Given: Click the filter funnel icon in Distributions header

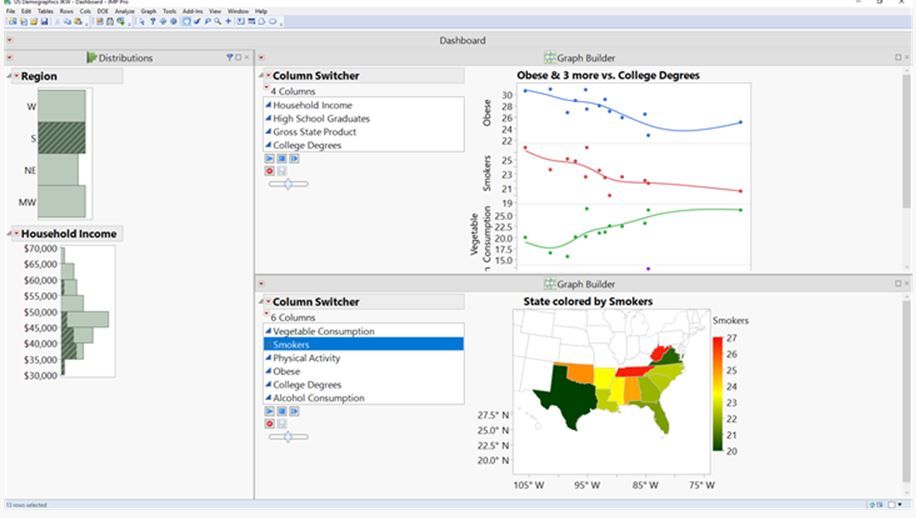Looking at the screenshot, I should 229,58.
